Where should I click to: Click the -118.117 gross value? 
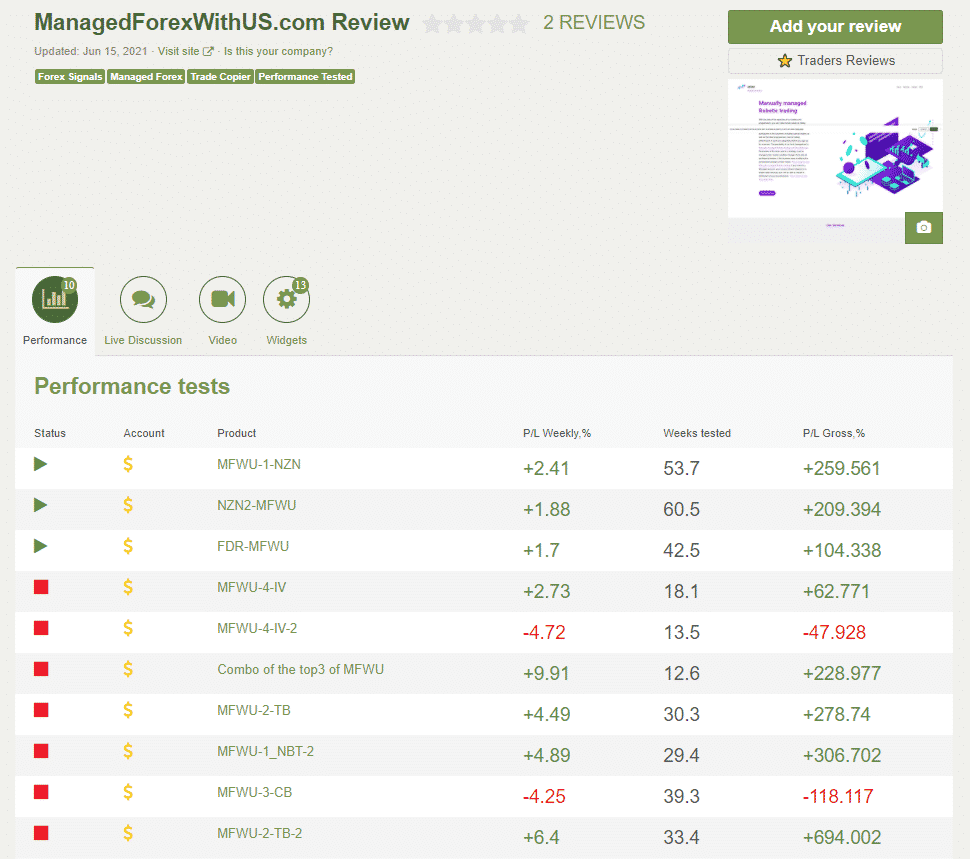(838, 796)
